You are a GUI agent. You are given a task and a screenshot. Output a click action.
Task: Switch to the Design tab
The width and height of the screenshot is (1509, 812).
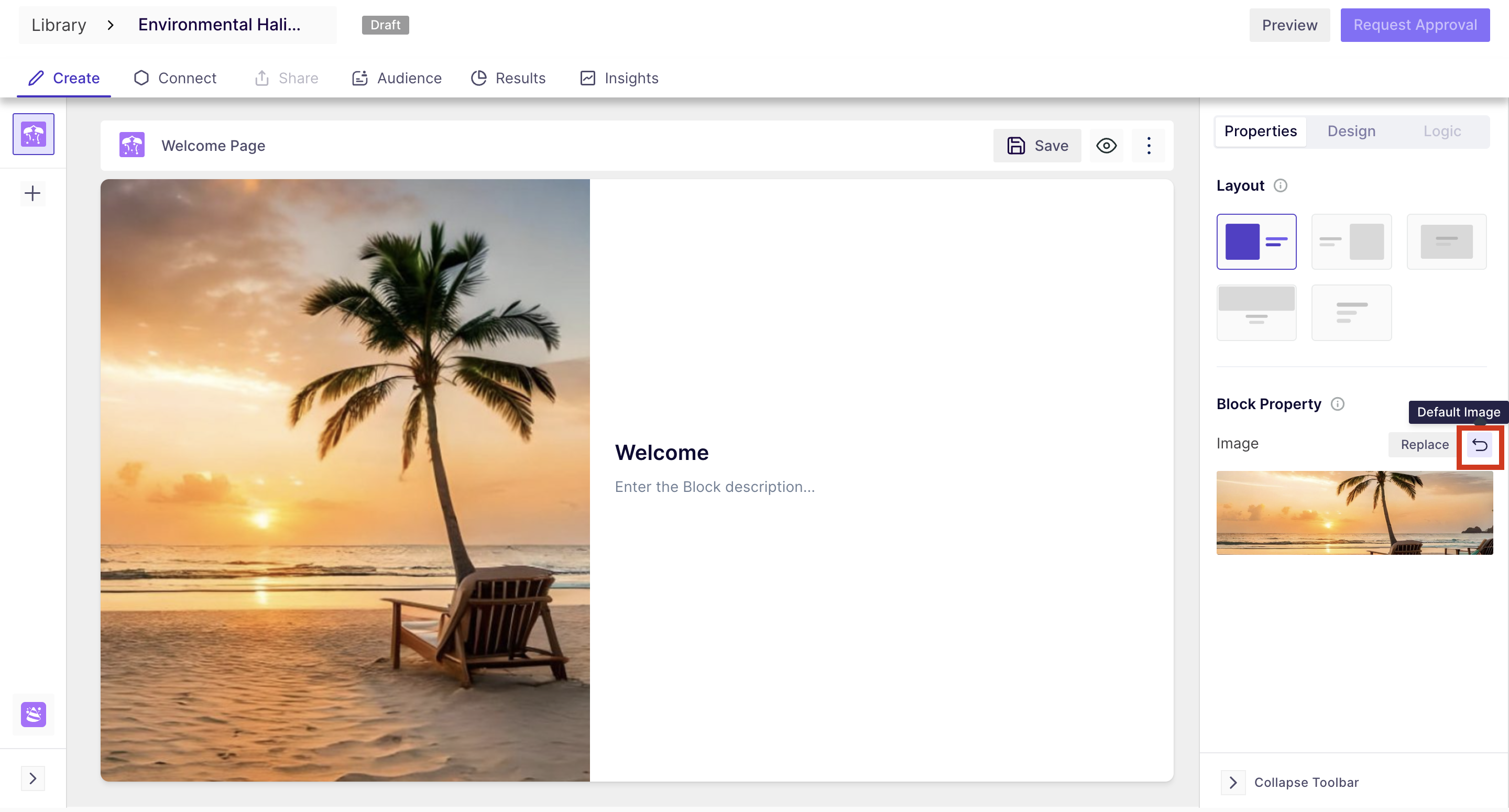tap(1351, 131)
